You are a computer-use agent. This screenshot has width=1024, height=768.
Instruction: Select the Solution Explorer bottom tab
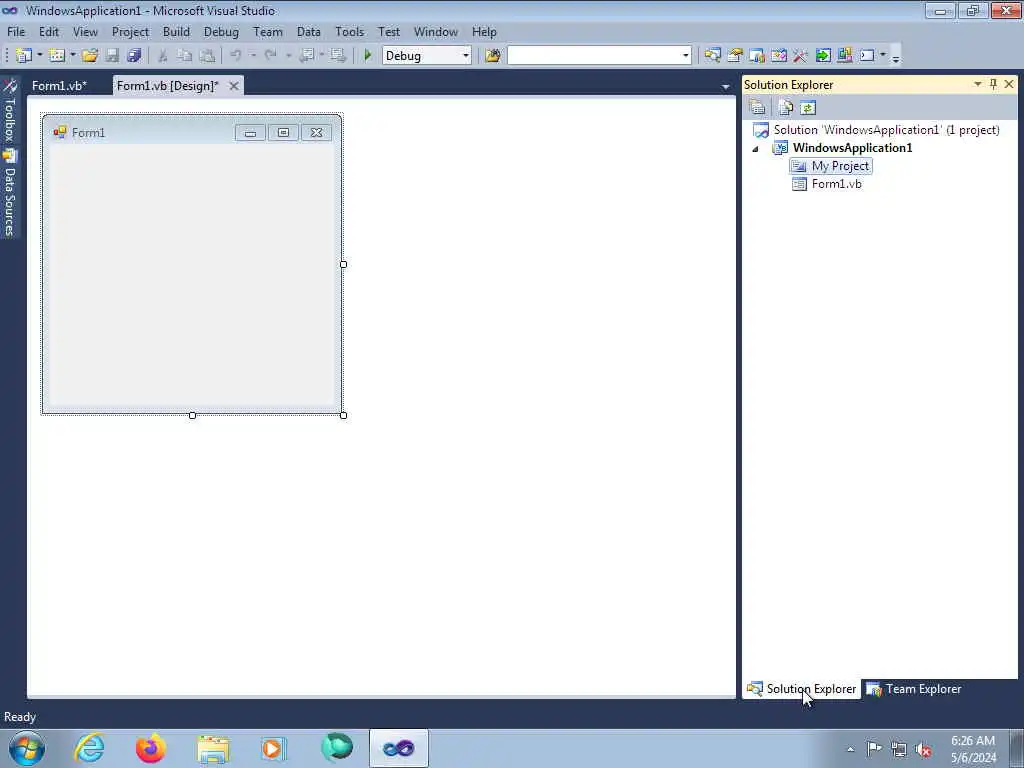click(x=802, y=689)
